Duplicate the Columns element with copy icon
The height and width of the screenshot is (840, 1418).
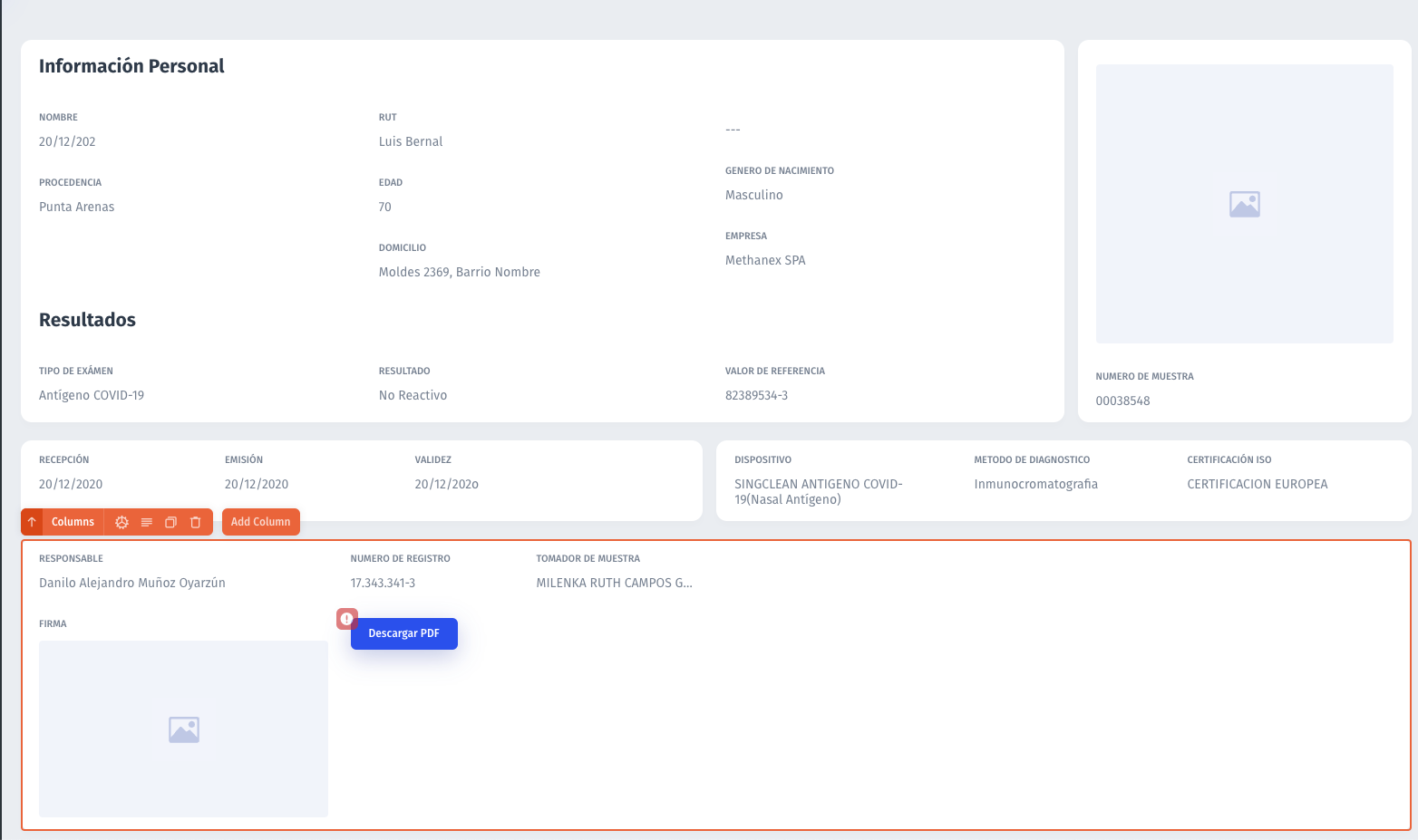[170, 522]
